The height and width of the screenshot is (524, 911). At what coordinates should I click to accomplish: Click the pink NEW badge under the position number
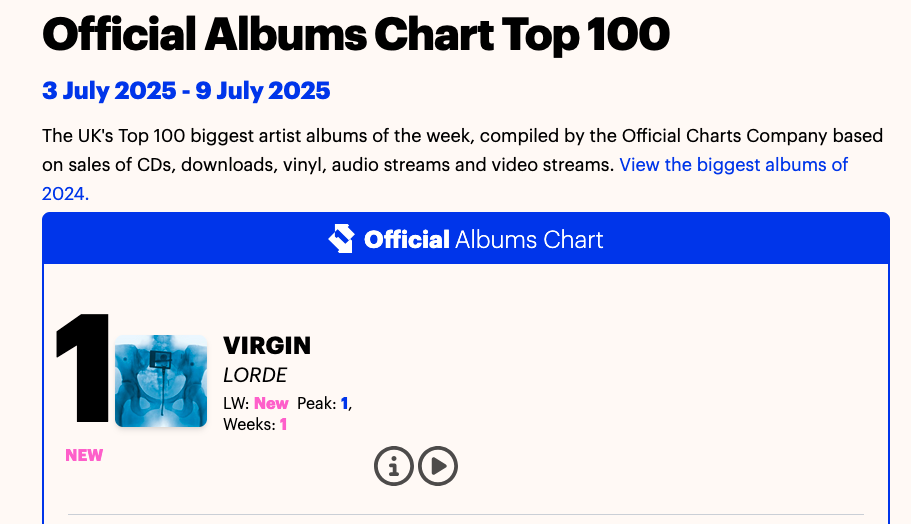84,455
